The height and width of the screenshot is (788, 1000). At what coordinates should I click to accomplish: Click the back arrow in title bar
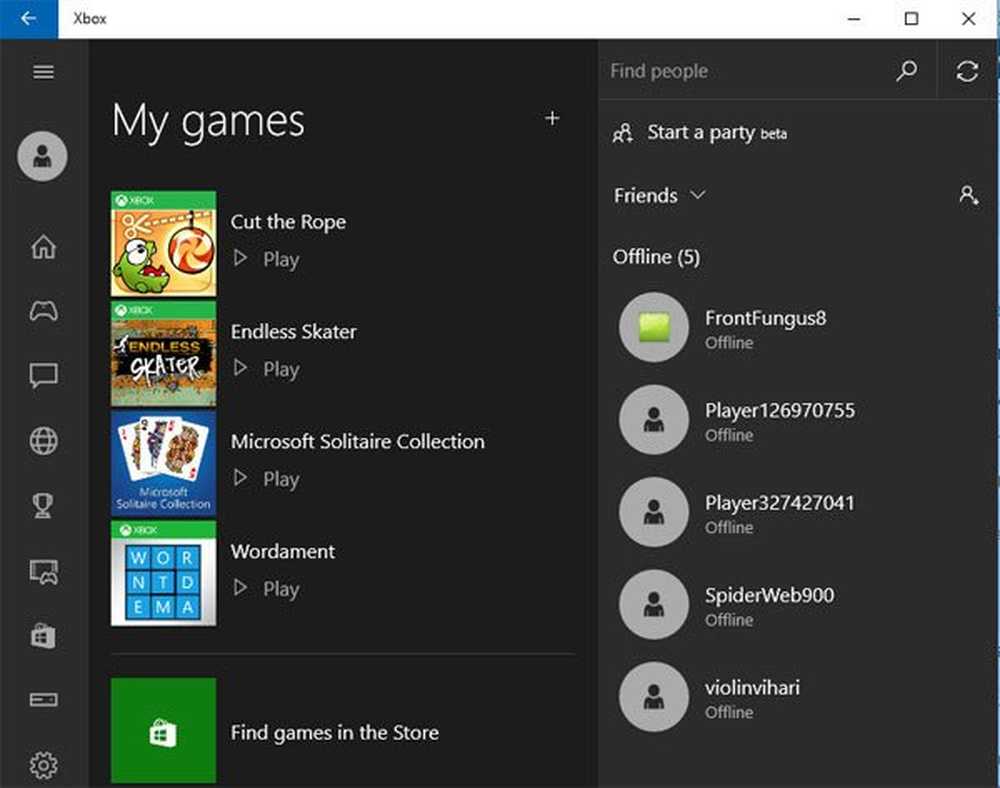click(x=29, y=19)
